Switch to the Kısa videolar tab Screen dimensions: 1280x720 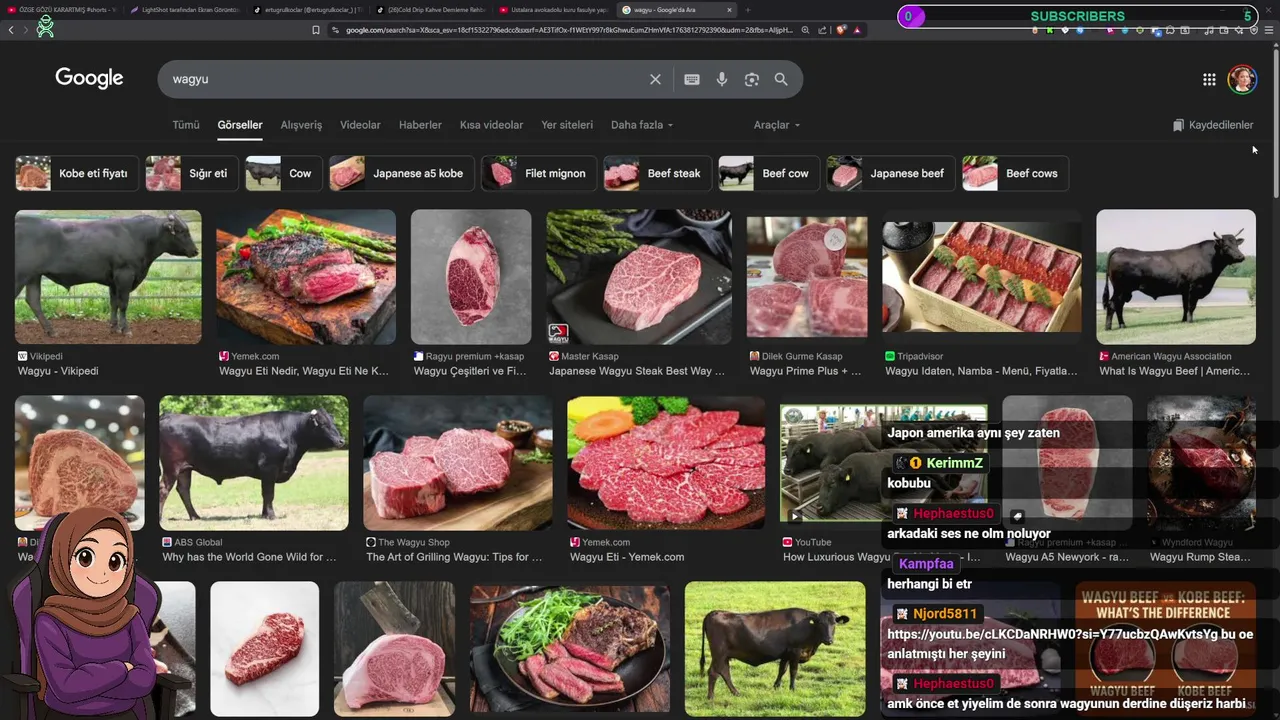coord(491,125)
